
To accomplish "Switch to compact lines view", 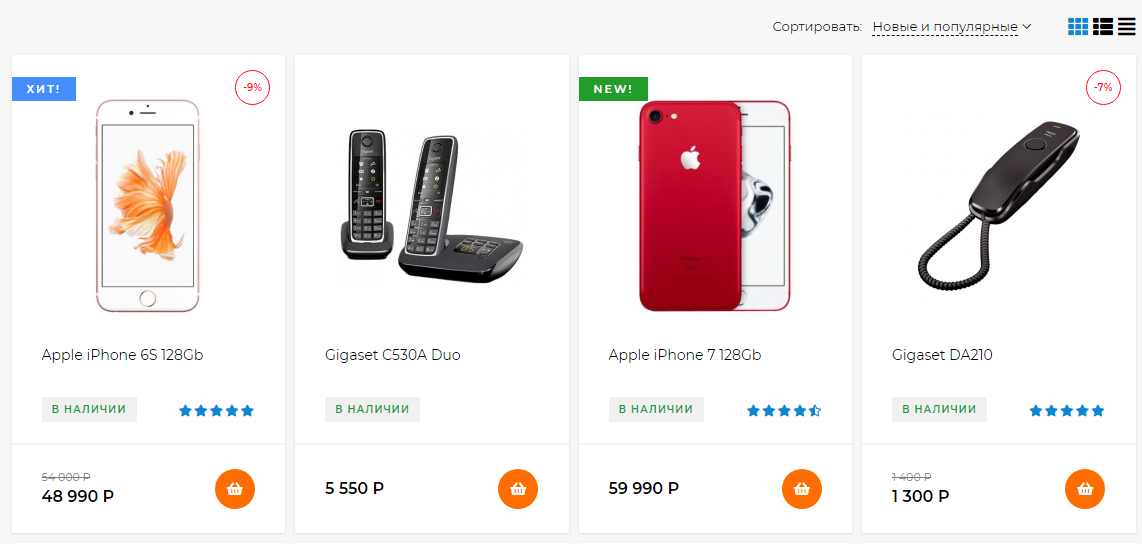I will pos(1127,27).
